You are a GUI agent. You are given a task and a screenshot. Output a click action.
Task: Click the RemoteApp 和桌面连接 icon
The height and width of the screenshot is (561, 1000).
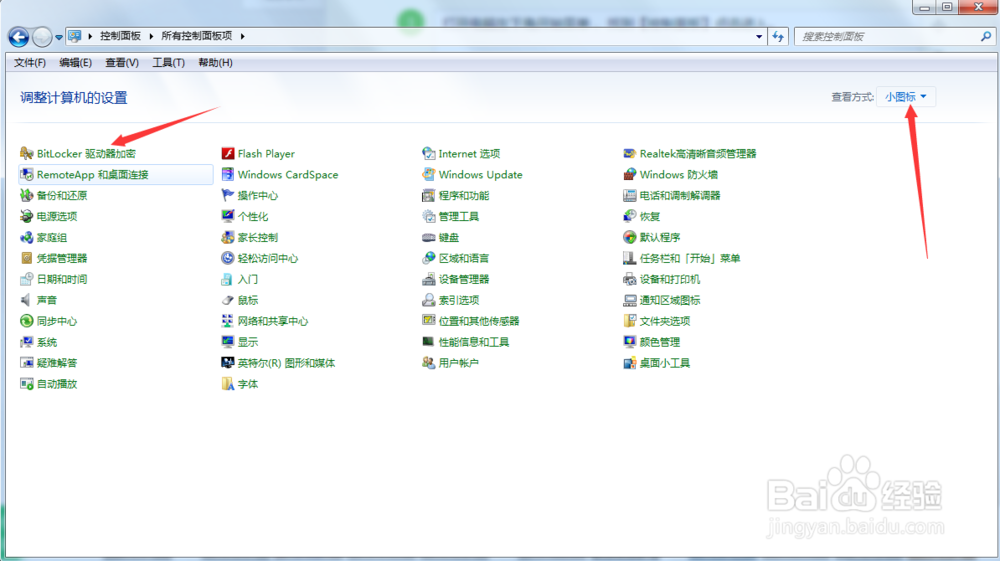(x=26, y=175)
